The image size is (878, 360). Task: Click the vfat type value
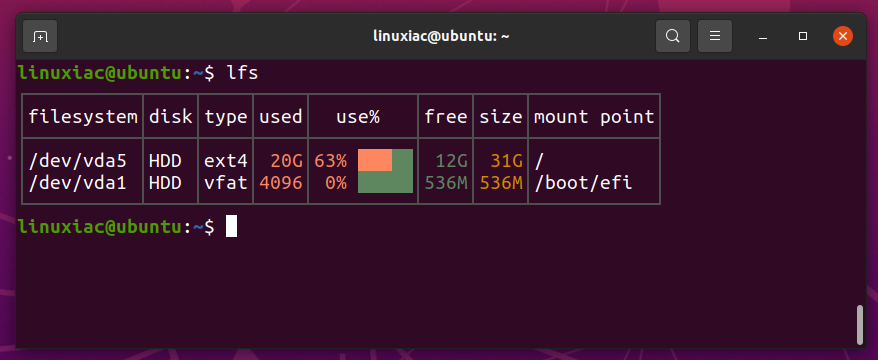click(226, 183)
